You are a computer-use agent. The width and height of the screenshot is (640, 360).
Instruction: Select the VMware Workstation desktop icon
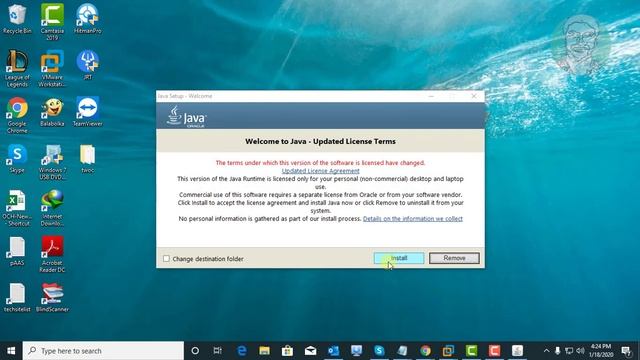[x=52, y=69]
